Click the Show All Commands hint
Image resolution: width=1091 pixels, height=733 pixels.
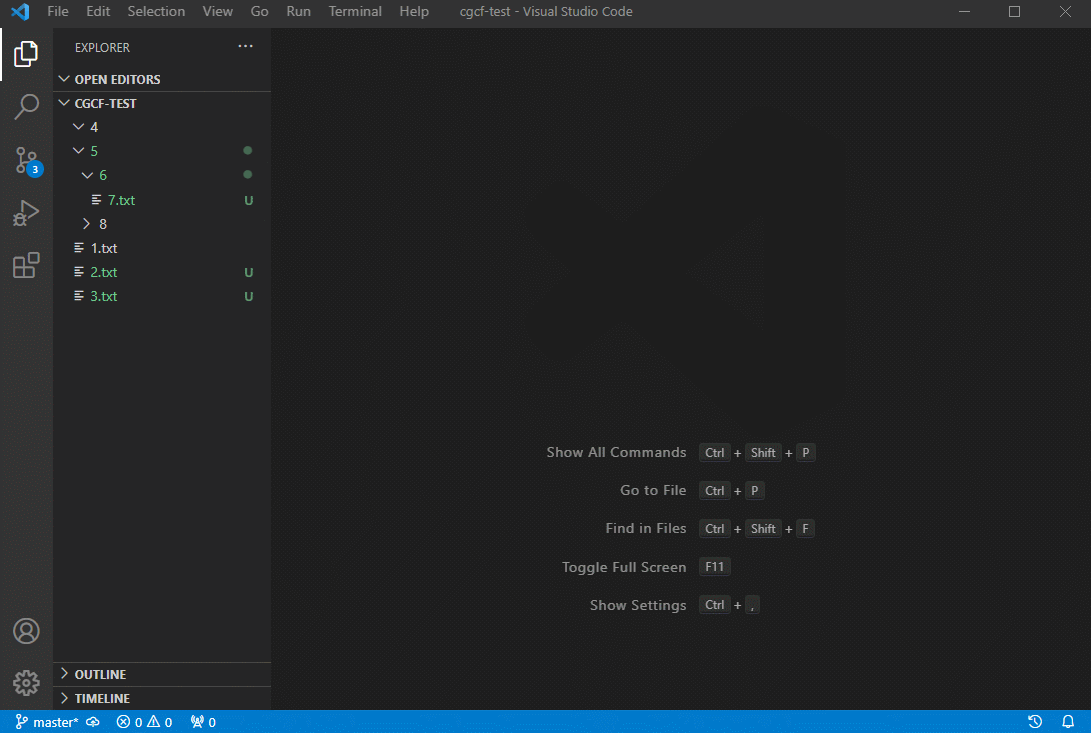616,452
